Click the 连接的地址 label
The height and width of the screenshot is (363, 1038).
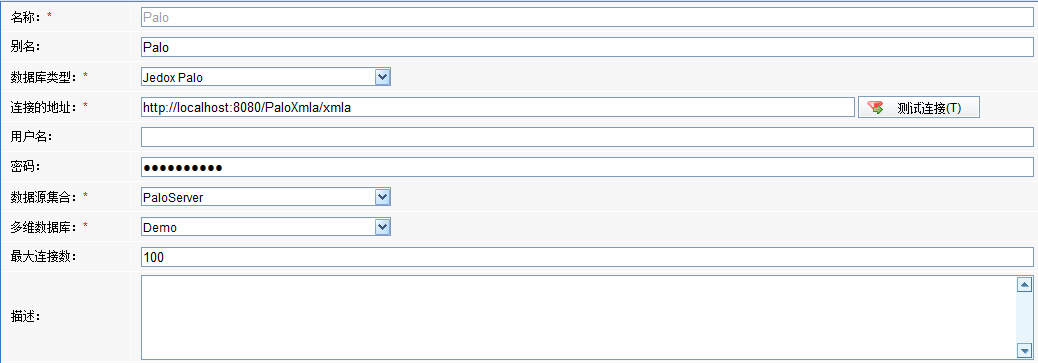click(x=44, y=107)
